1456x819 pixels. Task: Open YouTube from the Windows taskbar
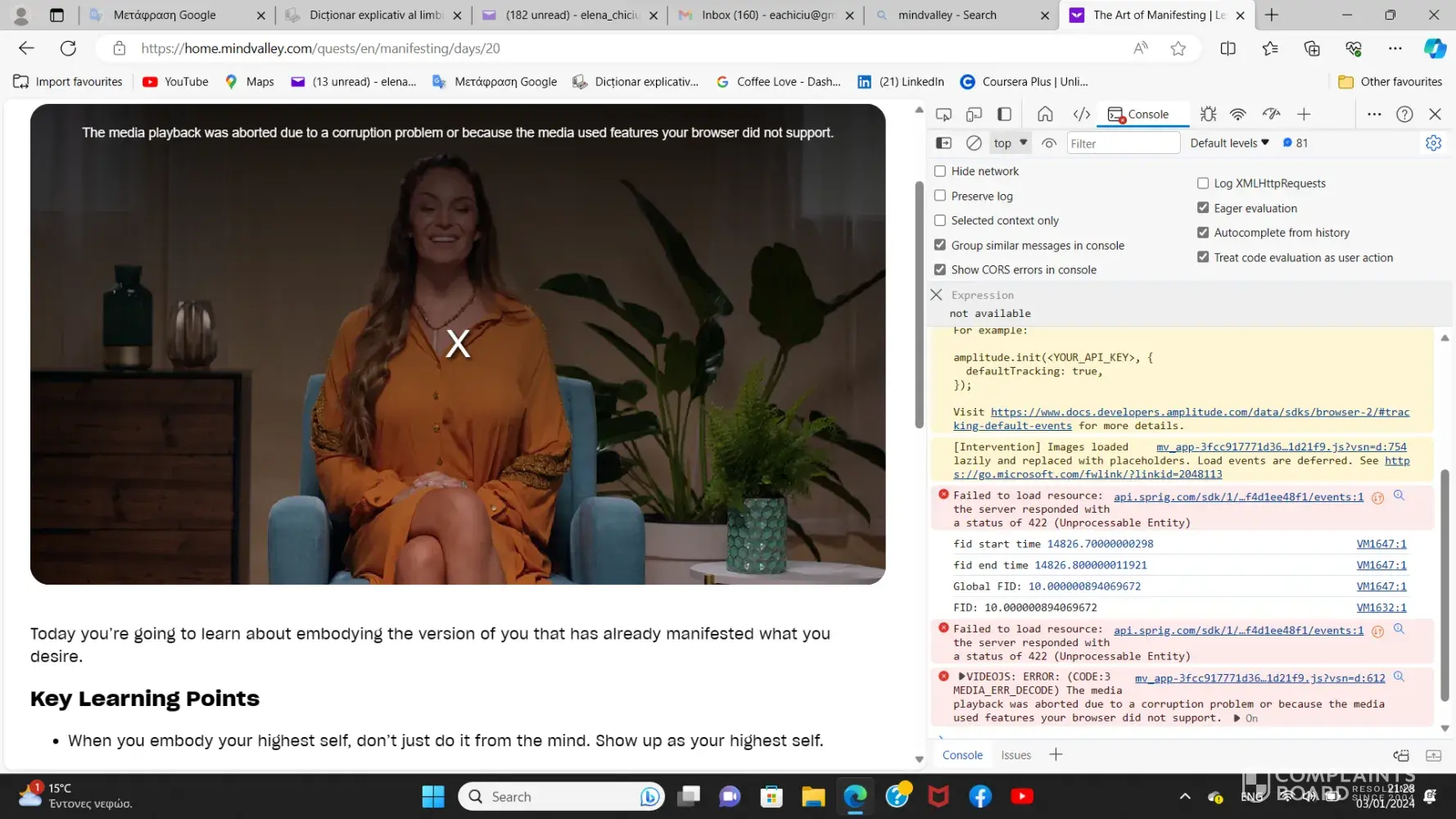1021,796
